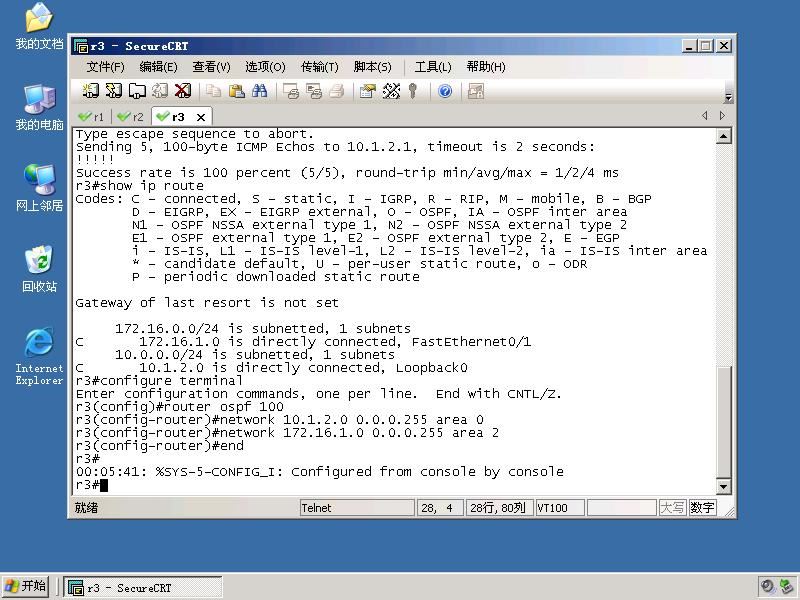Click the Telnet status bar field
This screenshot has width=800, height=600.
357,508
